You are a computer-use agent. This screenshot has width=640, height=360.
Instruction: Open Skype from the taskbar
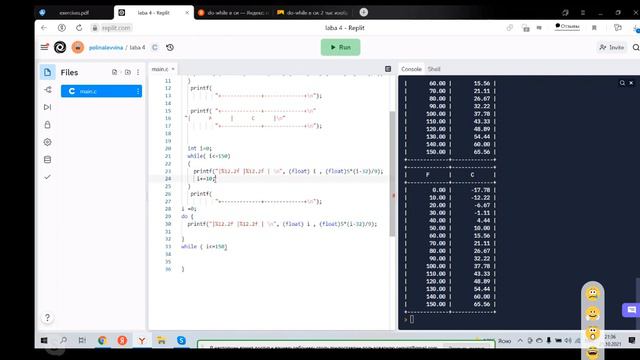(181, 340)
